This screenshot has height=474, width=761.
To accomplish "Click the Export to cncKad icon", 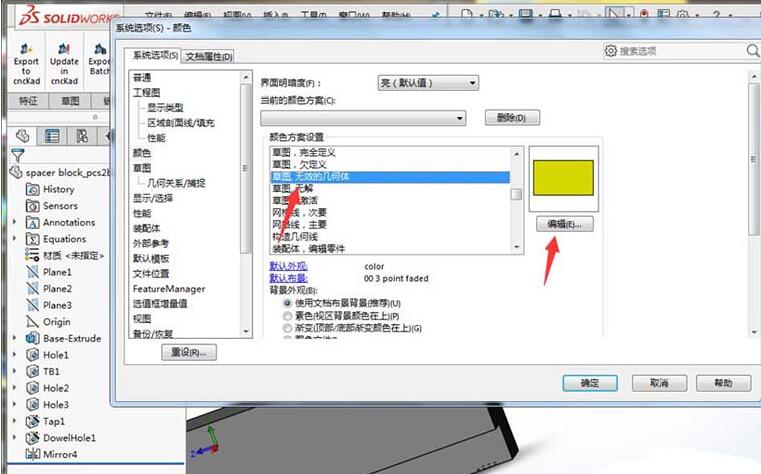I will pos(26,49).
